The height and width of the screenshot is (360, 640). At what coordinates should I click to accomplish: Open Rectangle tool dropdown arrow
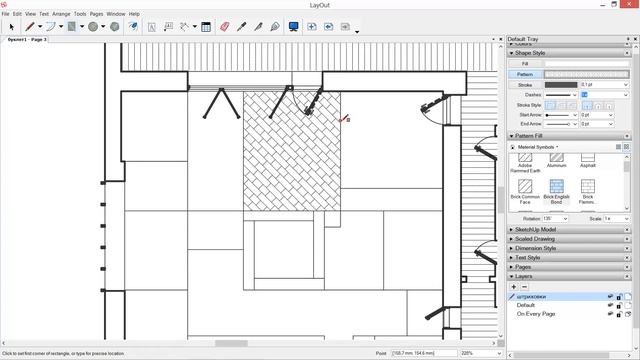pyautogui.click(x=82, y=27)
